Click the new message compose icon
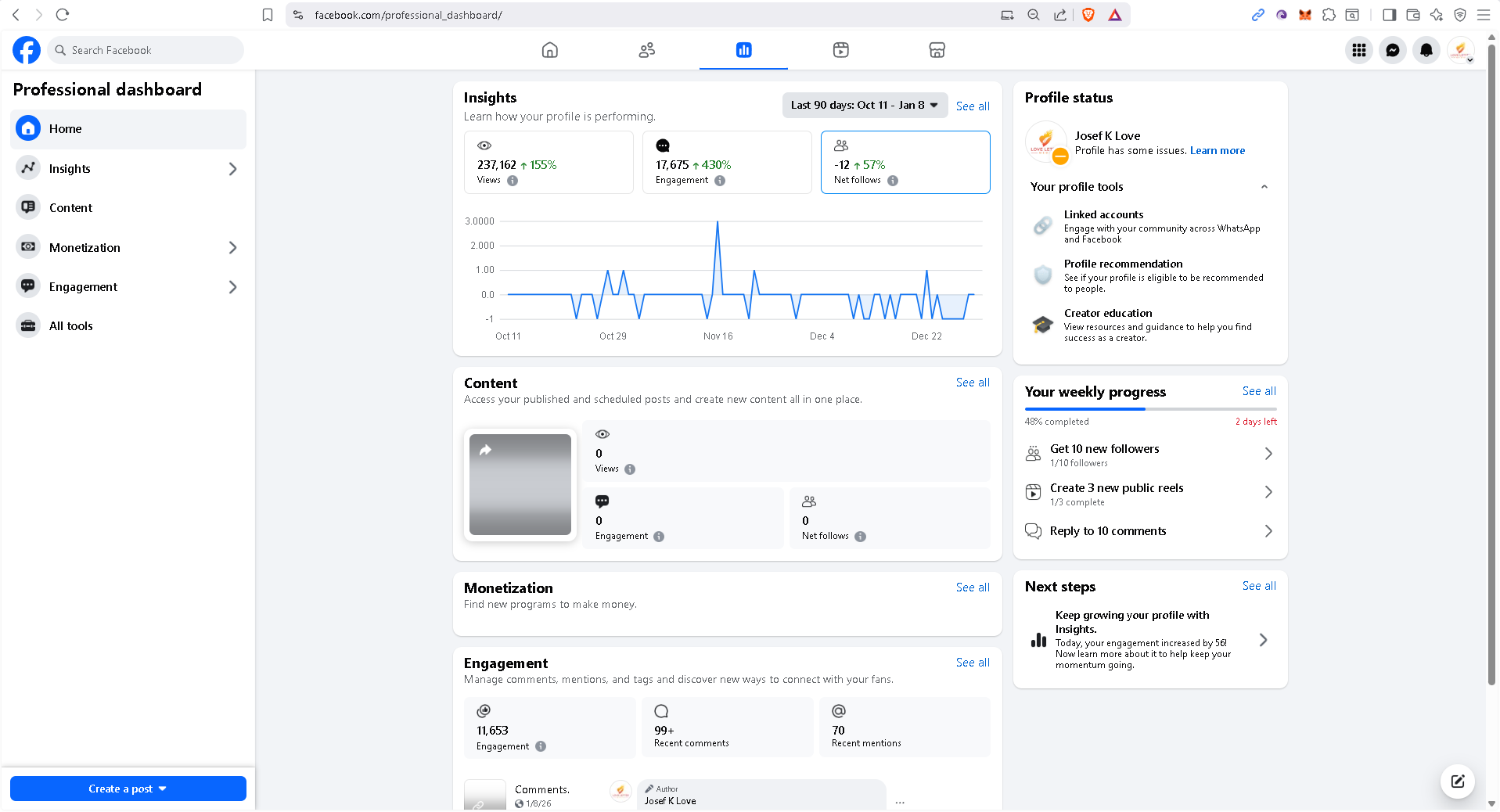This screenshot has height=812, width=1500. (x=1457, y=781)
